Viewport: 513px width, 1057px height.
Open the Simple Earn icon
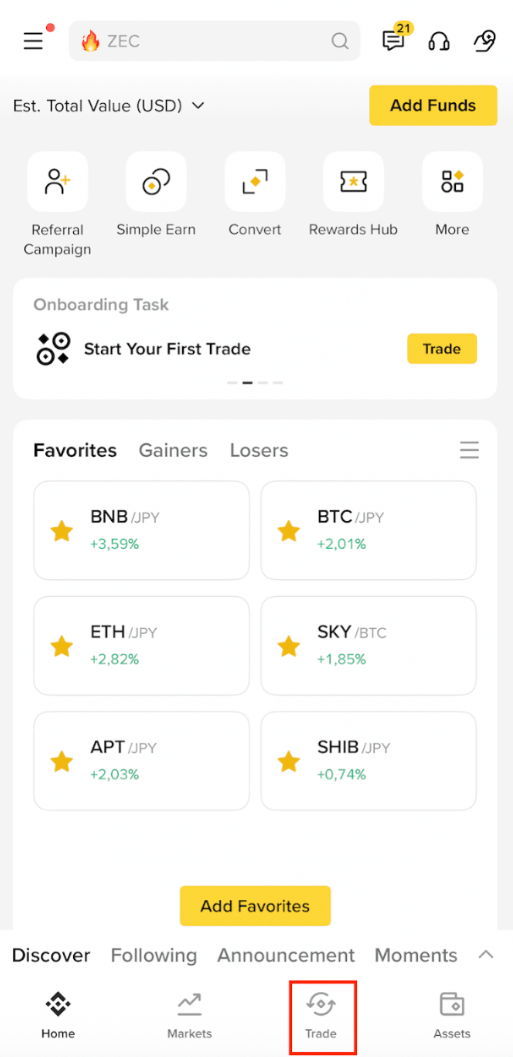point(156,181)
